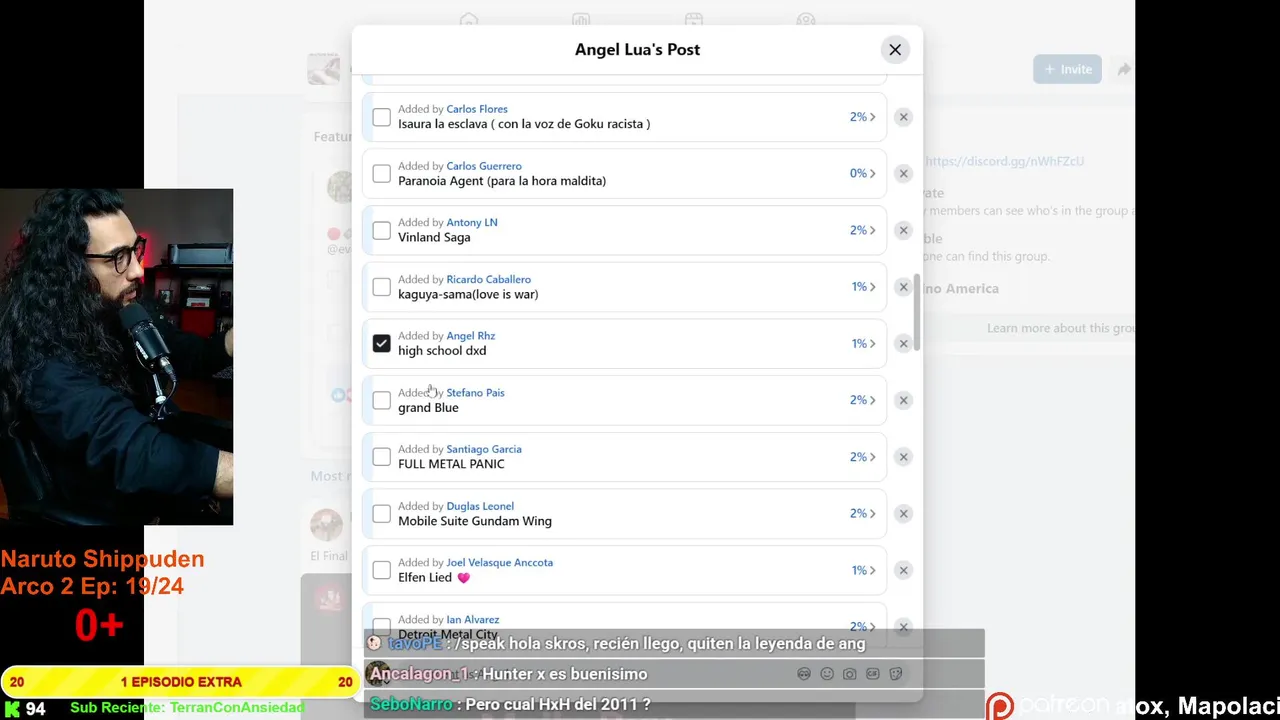
Task: Click the Invite button in group page
Action: coord(1067,69)
